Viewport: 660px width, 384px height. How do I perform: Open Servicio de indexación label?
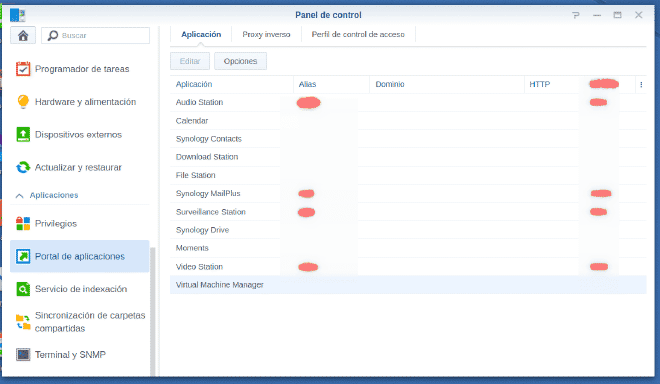81,289
